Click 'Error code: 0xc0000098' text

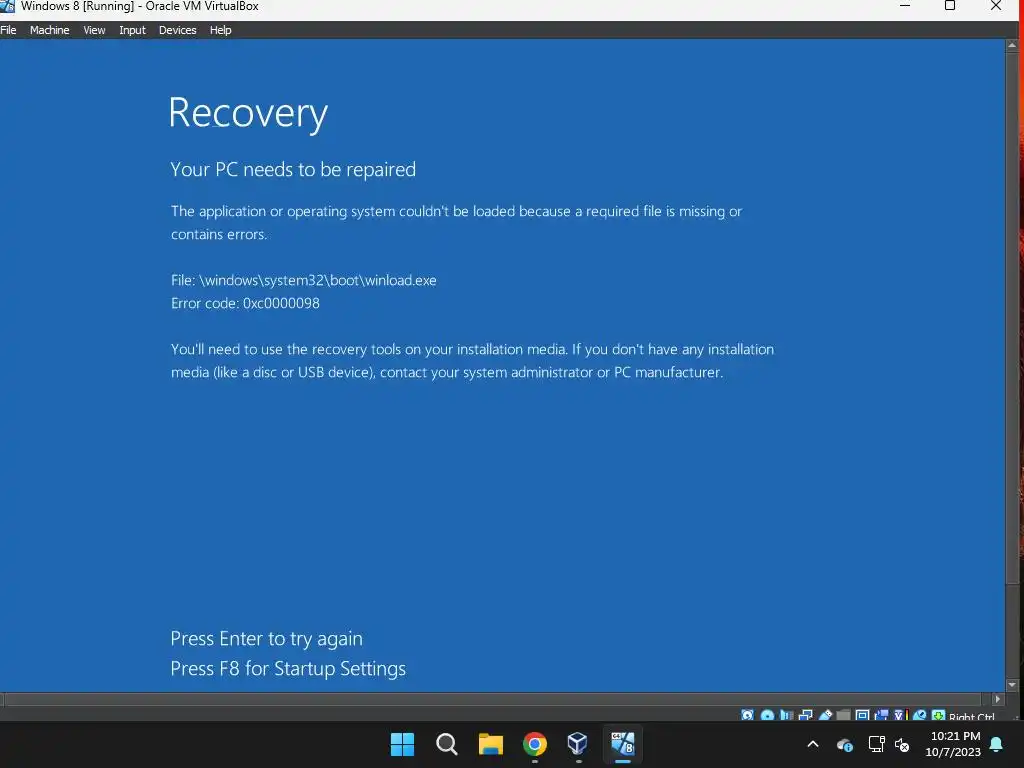(246, 303)
